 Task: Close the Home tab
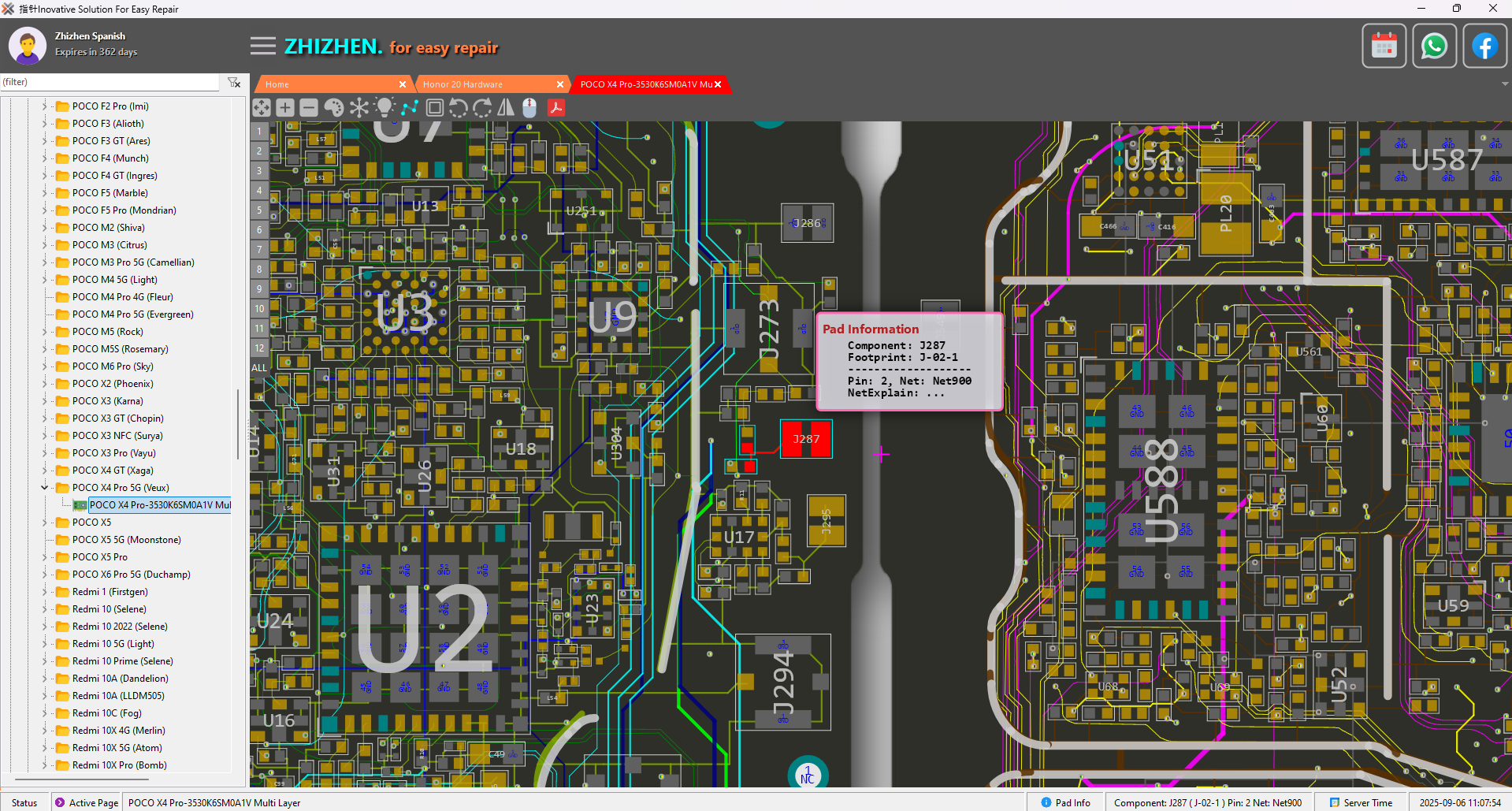[x=403, y=84]
